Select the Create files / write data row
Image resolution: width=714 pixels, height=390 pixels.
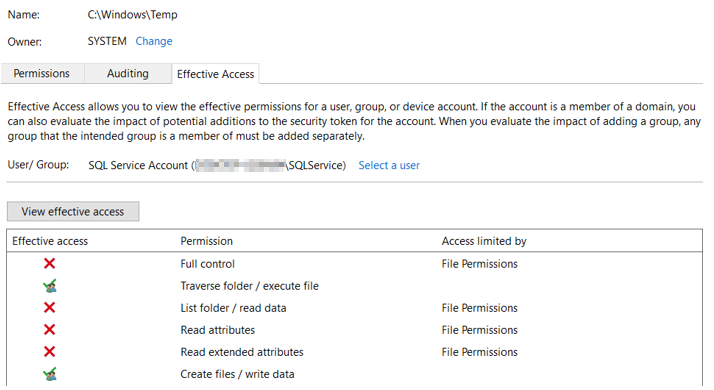coord(354,374)
